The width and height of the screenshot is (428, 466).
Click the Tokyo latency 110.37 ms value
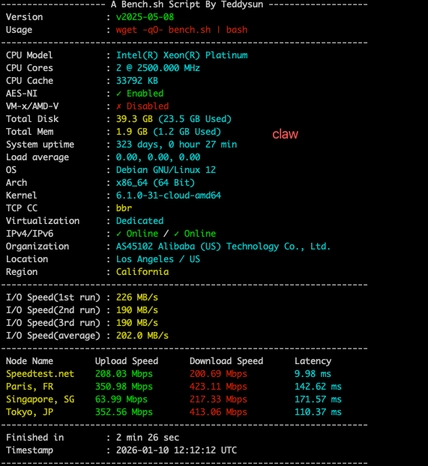pyautogui.click(x=318, y=412)
